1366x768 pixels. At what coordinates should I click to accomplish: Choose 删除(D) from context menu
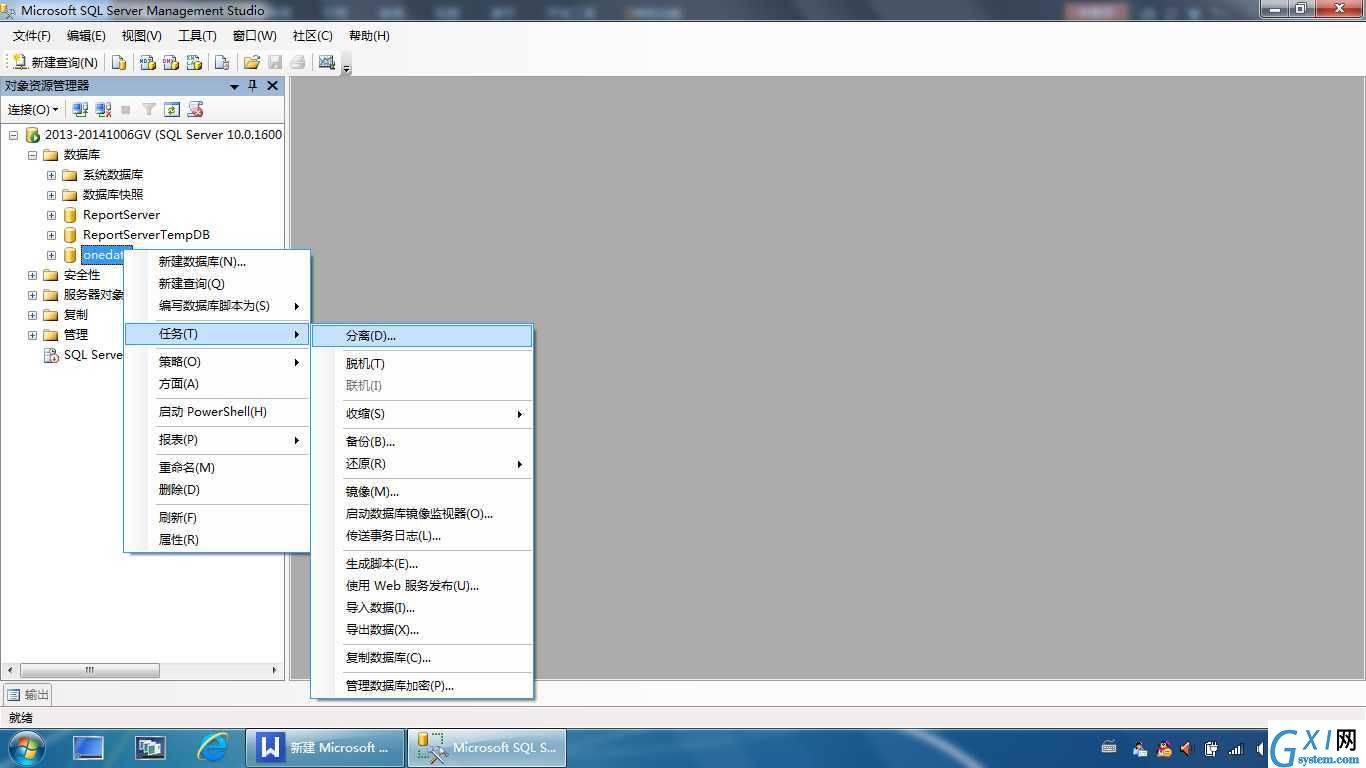tap(217, 490)
